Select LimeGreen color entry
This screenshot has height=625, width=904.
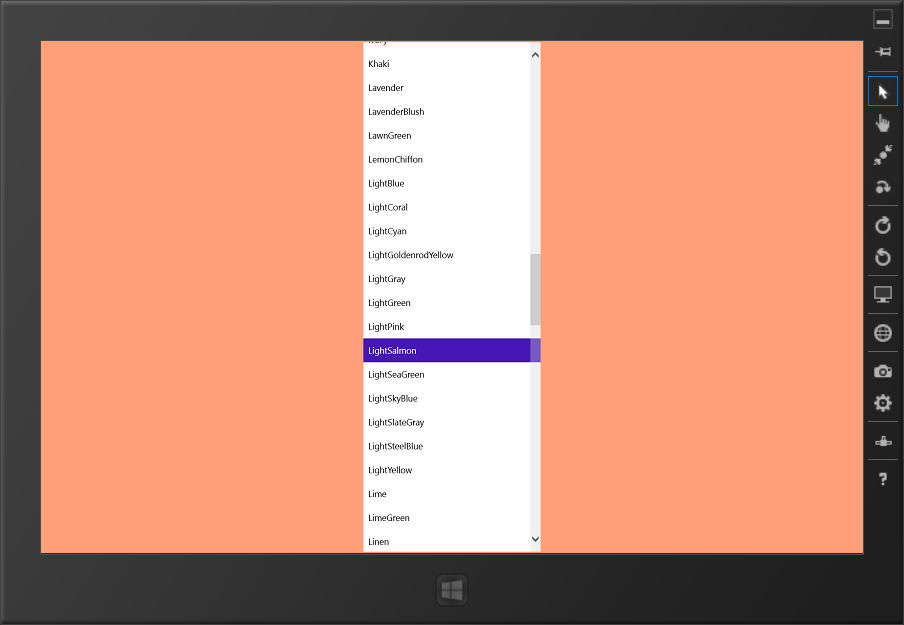446,518
